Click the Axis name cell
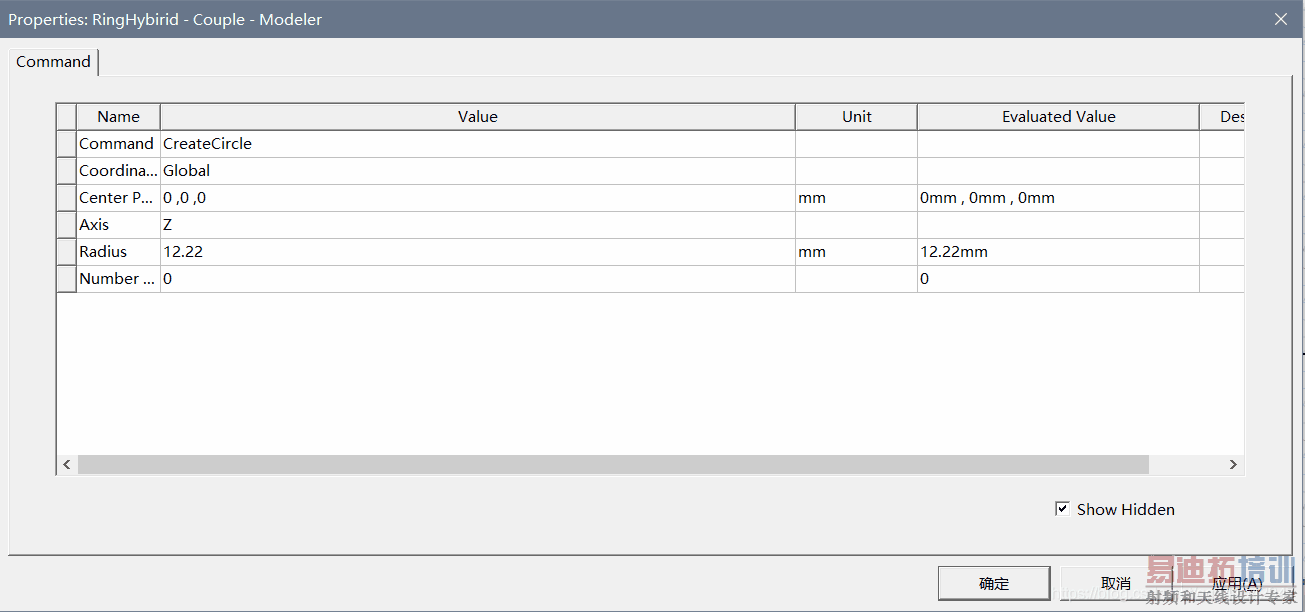 tap(118, 225)
